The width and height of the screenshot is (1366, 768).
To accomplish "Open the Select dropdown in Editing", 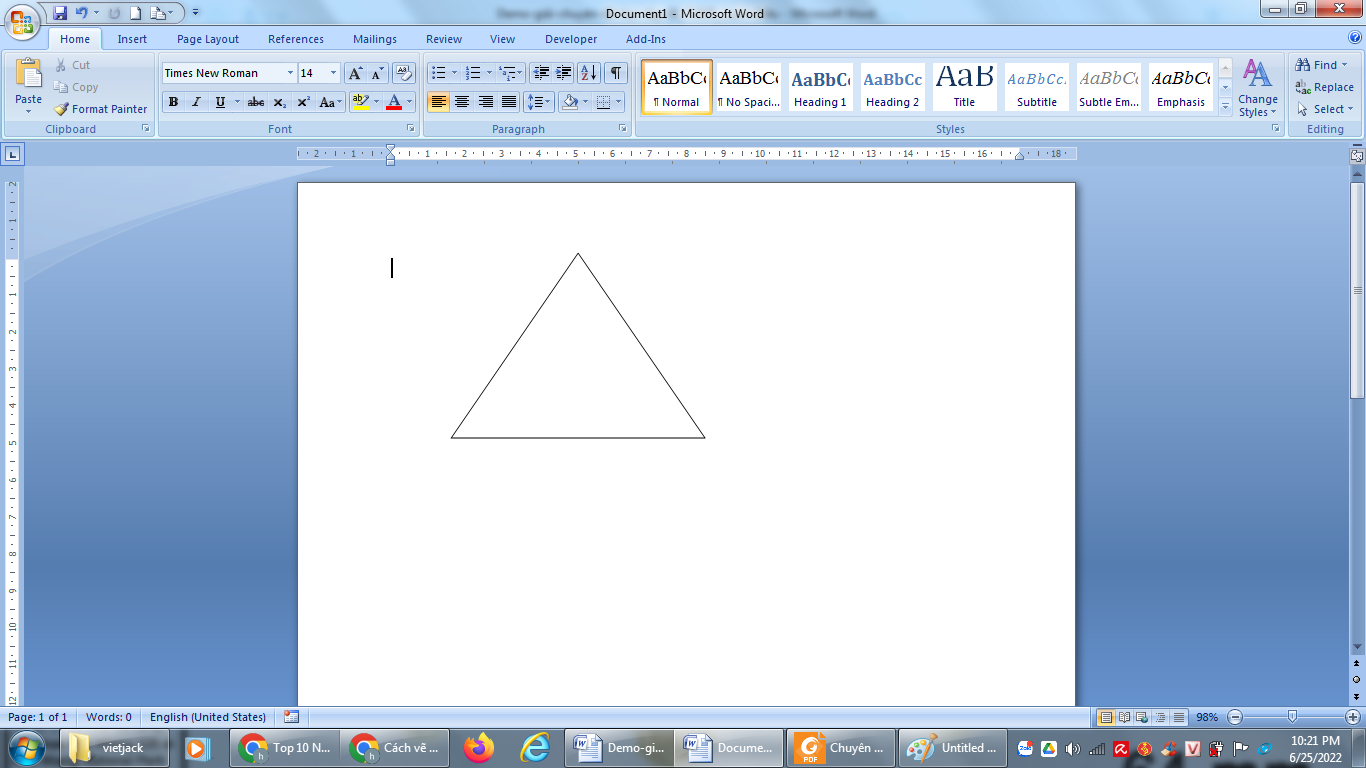I will tap(1324, 109).
